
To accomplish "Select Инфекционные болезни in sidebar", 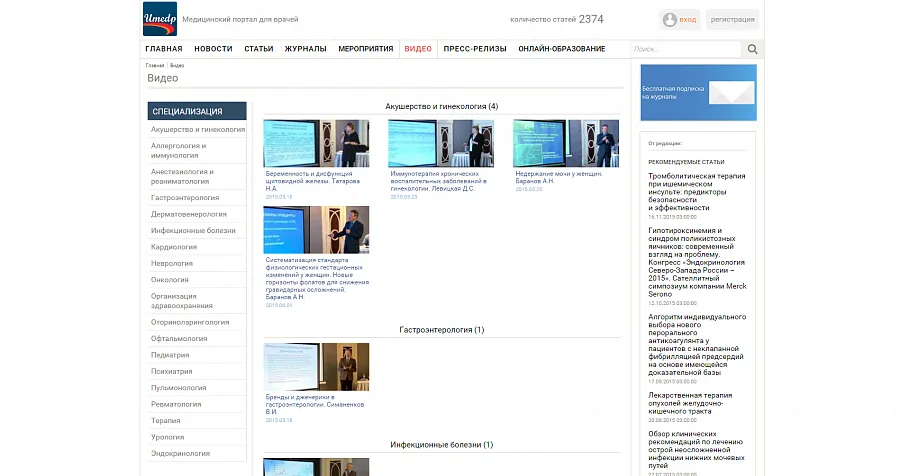I will pyautogui.click(x=193, y=230).
